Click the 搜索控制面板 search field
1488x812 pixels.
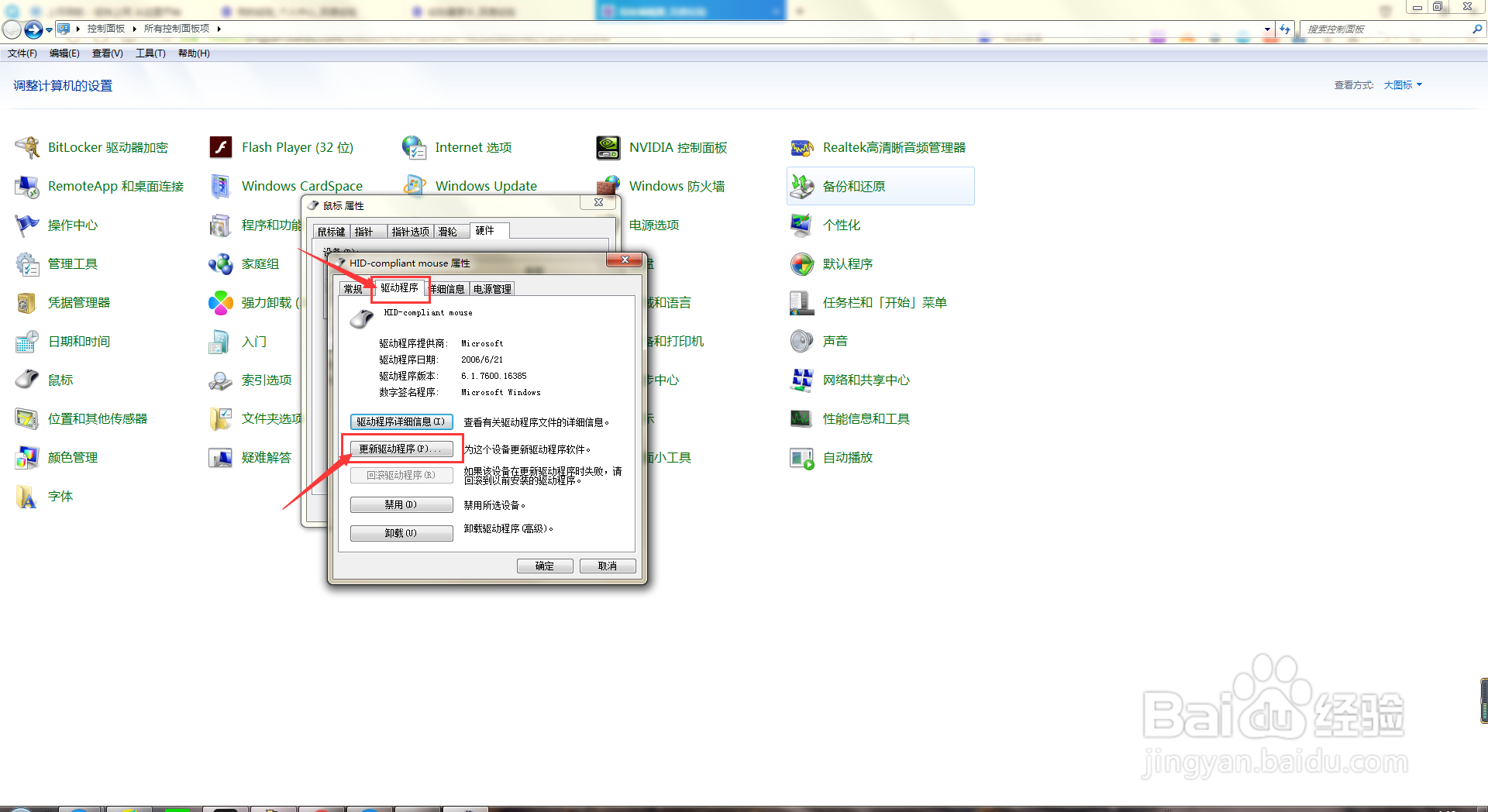(1386, 29)
